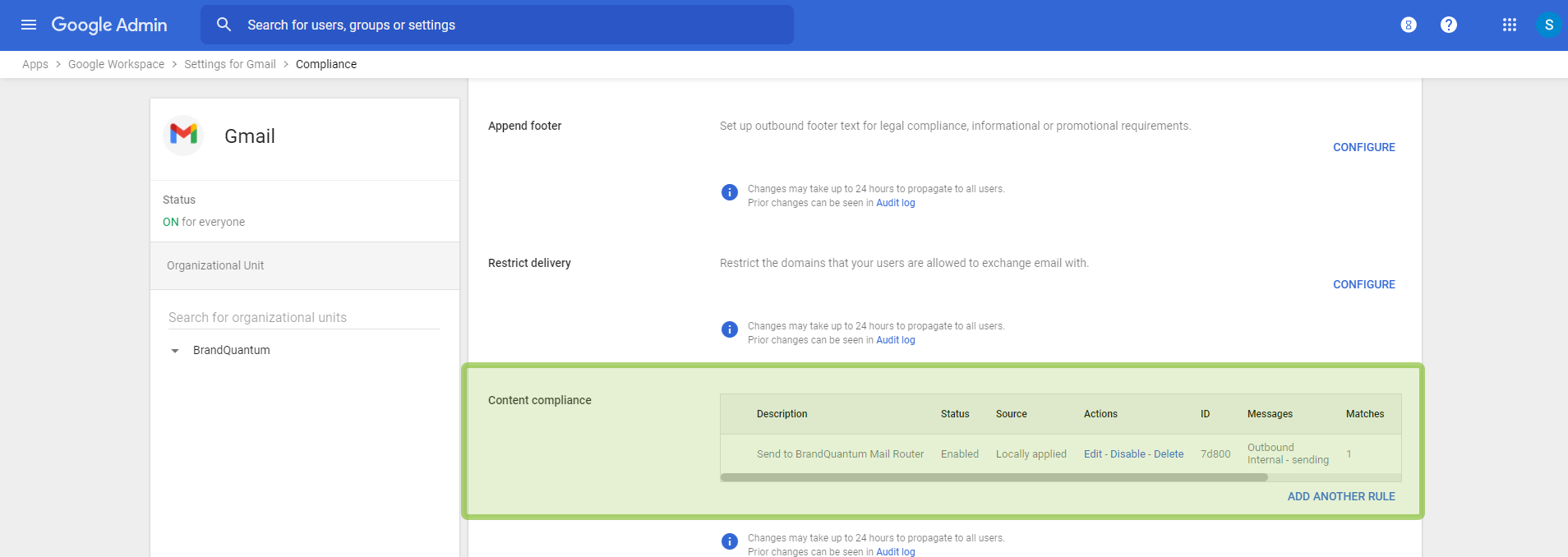Click the Search for organizational units field

303,317
